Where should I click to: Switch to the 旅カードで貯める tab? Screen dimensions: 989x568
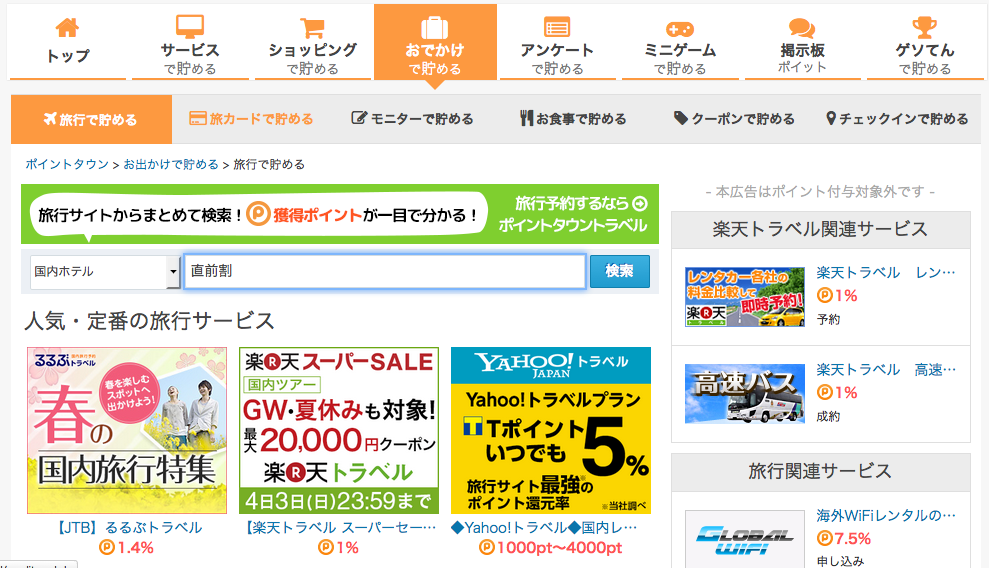click(x=251, y=119)
